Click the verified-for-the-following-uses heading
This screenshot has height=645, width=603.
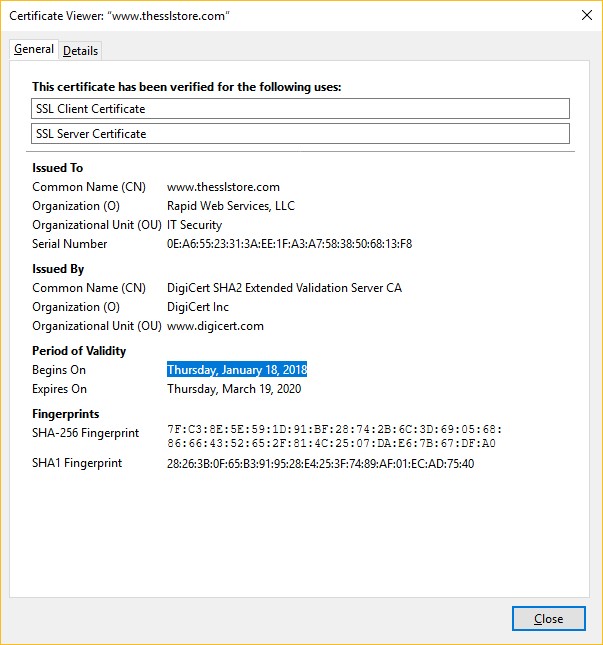click(x=187, y=87)
